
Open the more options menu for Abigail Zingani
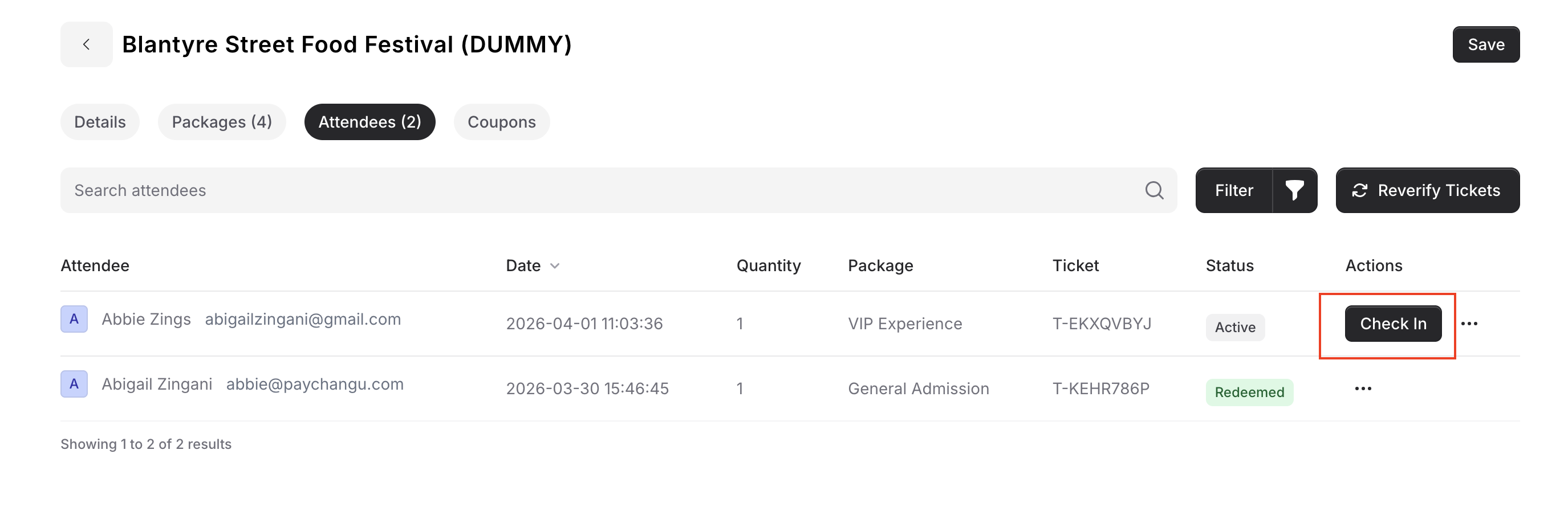pos(1363,389)
